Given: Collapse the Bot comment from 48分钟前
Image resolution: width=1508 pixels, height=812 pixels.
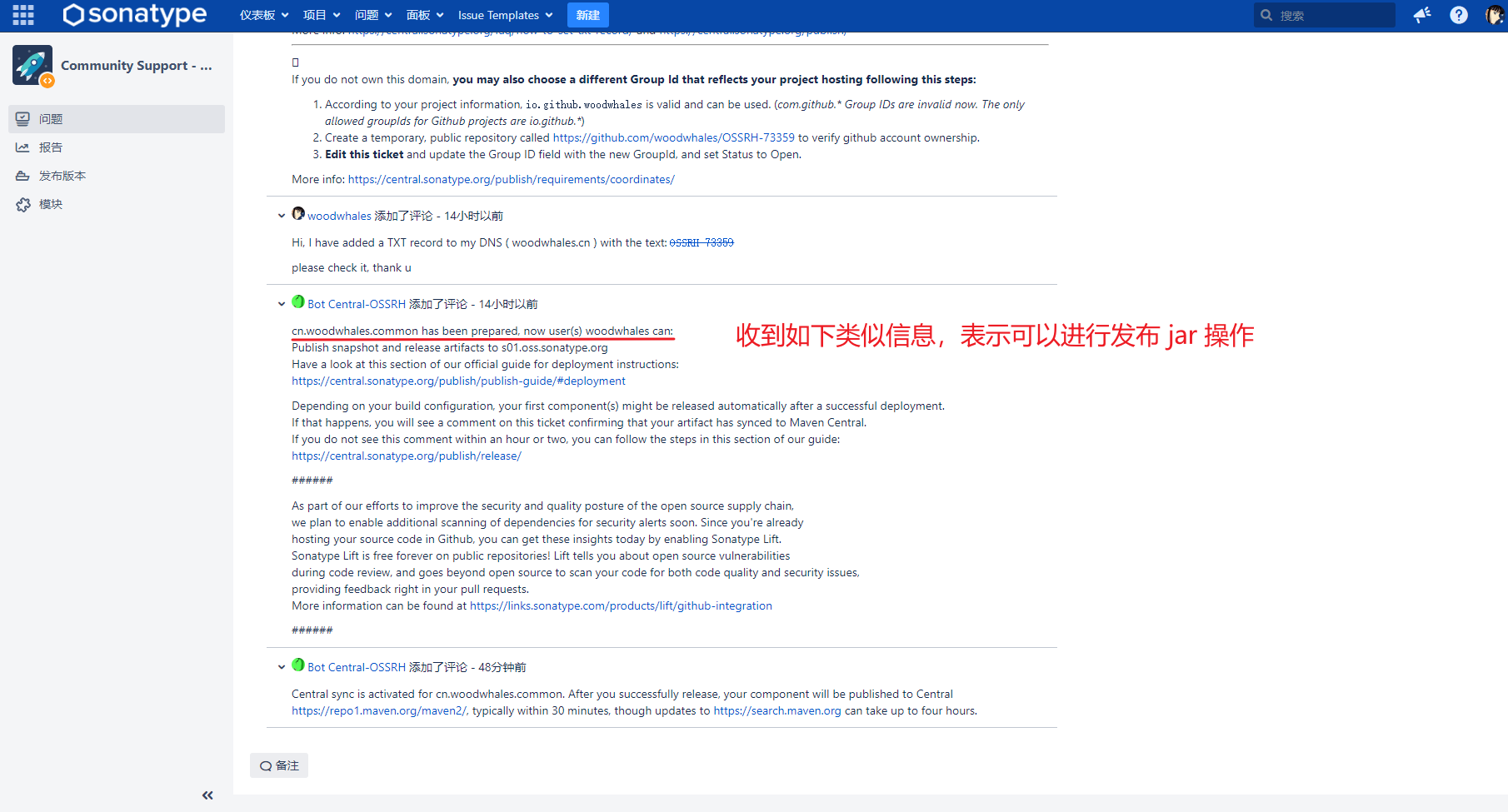Looking at the screenshot, I should (x=282, y=667).
